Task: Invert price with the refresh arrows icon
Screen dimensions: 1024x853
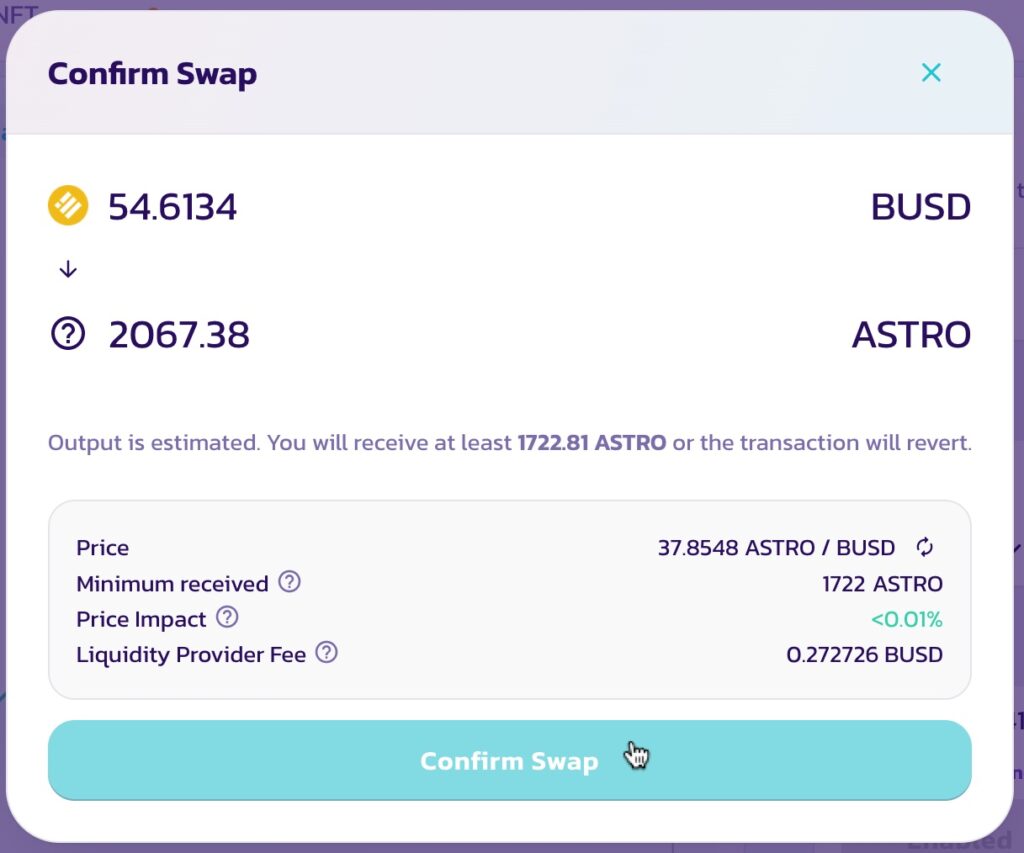Action: (x=924, y=547)
